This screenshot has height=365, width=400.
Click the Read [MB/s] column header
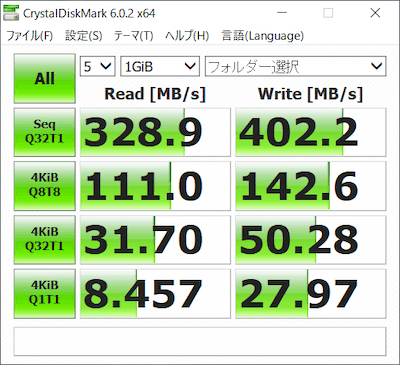coord(155,94)
